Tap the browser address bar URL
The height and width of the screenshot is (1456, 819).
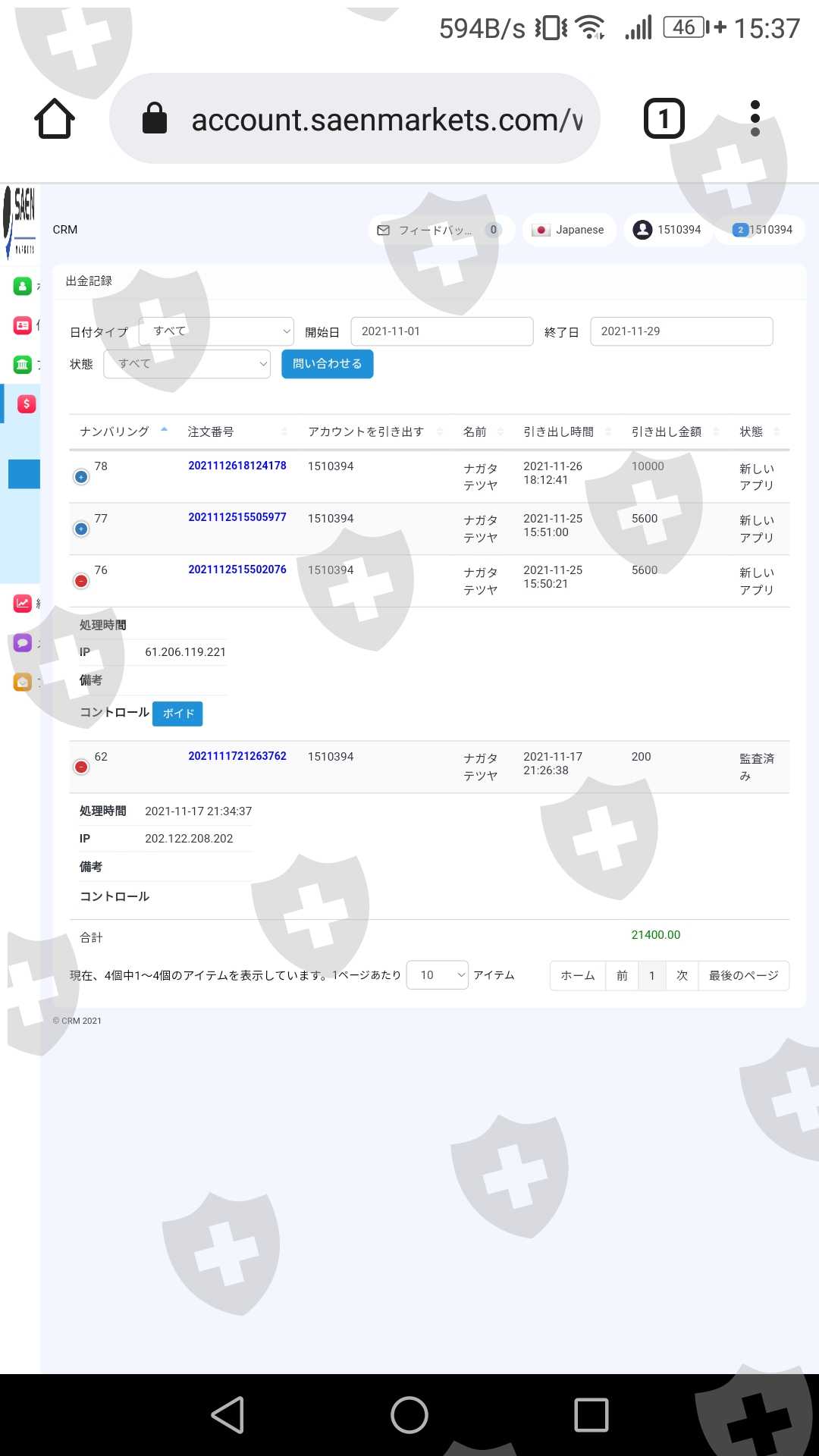point(387,120)
